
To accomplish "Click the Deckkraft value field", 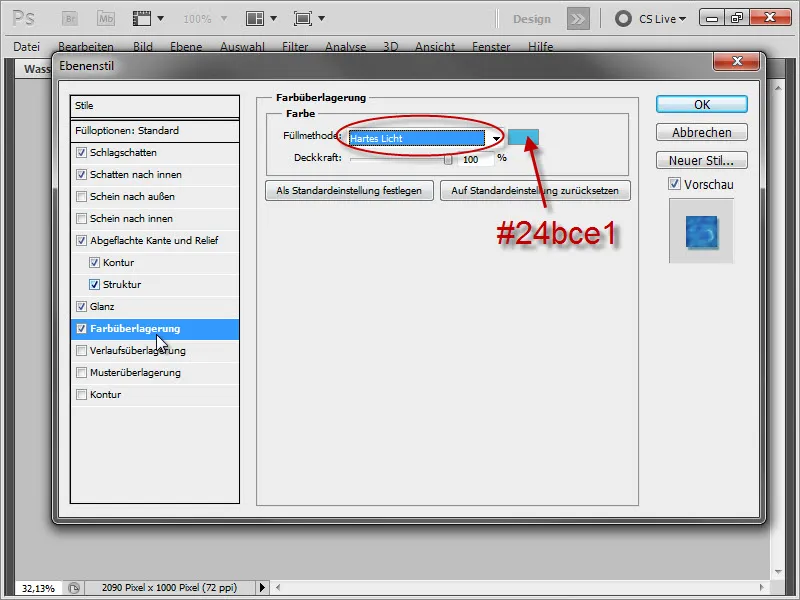I will (476, 159).
